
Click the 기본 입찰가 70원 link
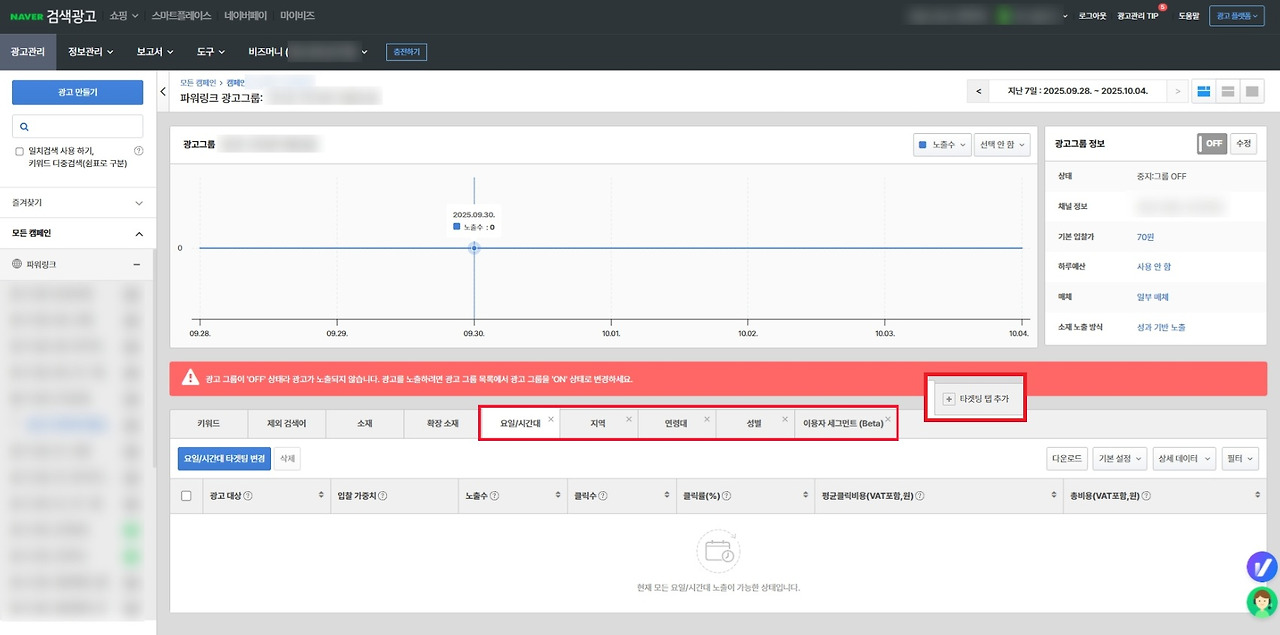(x=1146, y=237)
